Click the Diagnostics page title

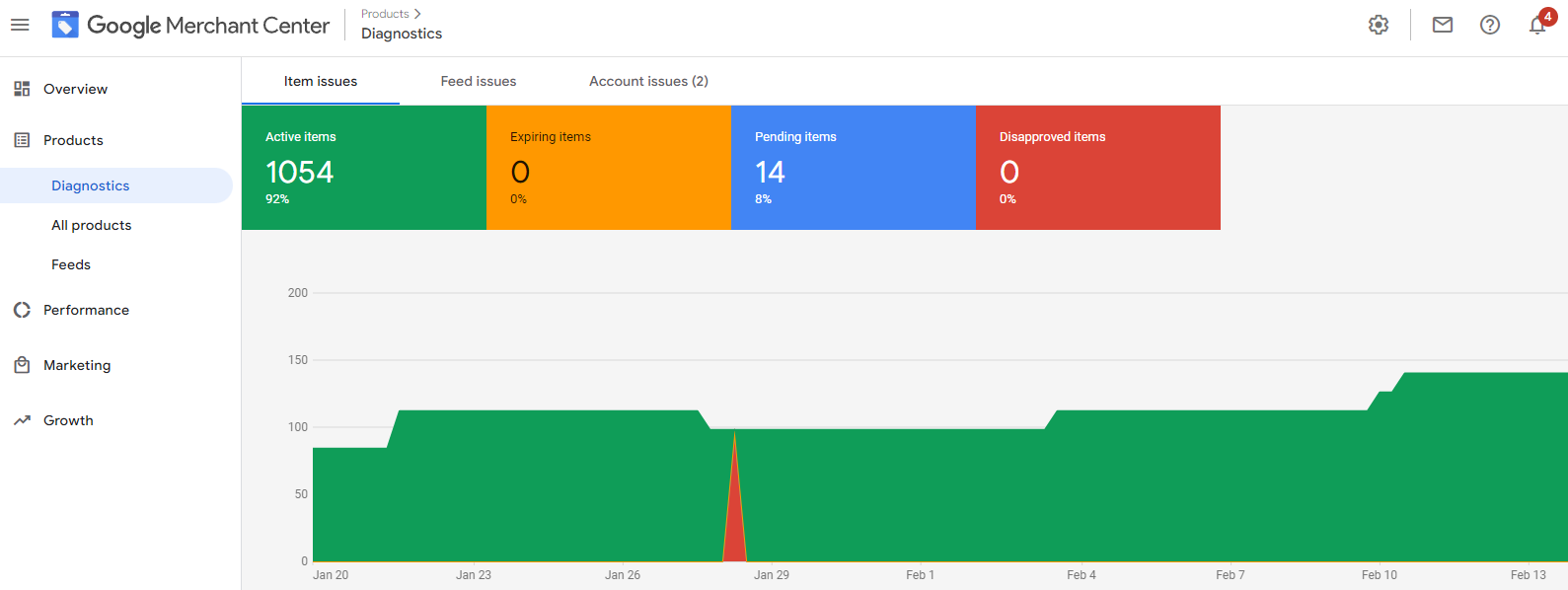(402, 34)
